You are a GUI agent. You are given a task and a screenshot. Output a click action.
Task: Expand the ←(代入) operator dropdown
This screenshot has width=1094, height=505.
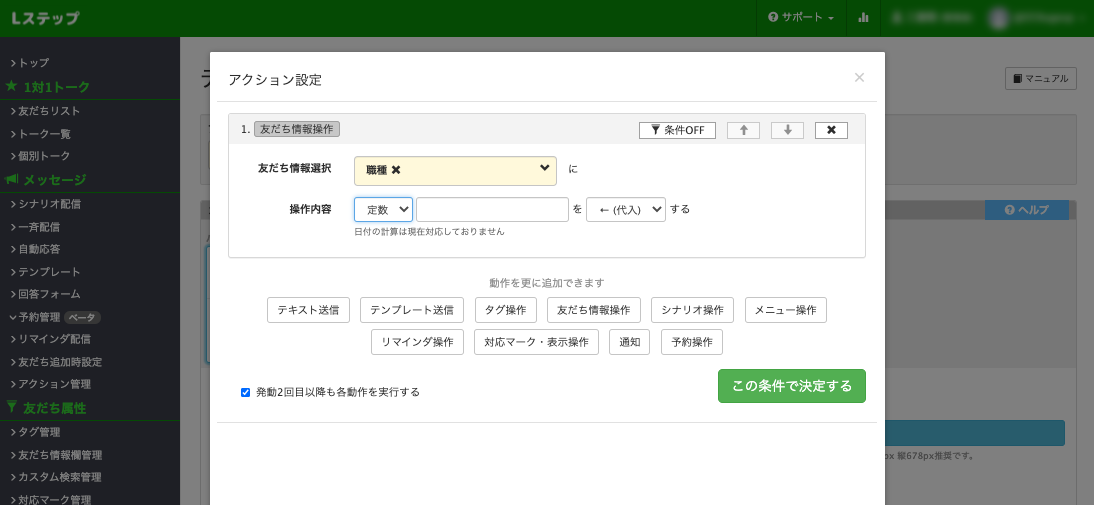(x=625, y=209)
